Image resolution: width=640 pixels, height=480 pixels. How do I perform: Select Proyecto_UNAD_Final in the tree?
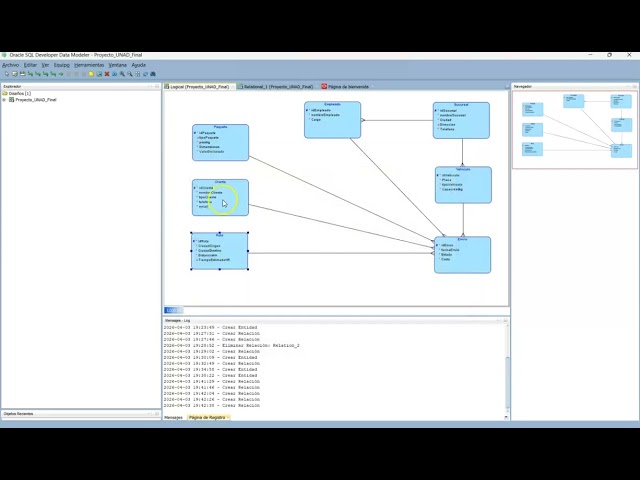click(36, 100)
